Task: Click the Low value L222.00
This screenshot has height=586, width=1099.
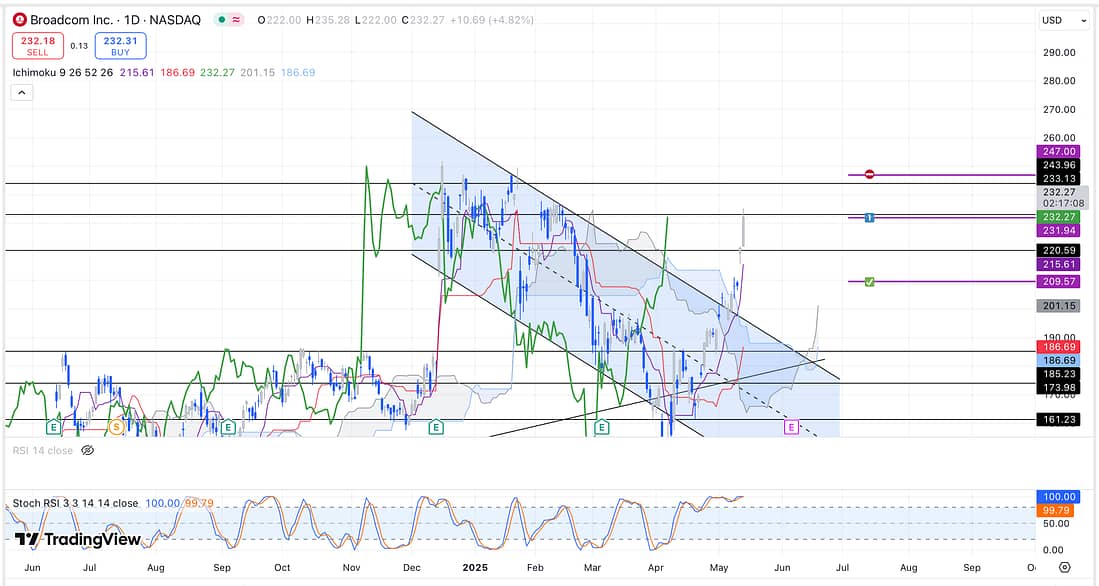Action: pyautogui.click(x=376, y=20)
